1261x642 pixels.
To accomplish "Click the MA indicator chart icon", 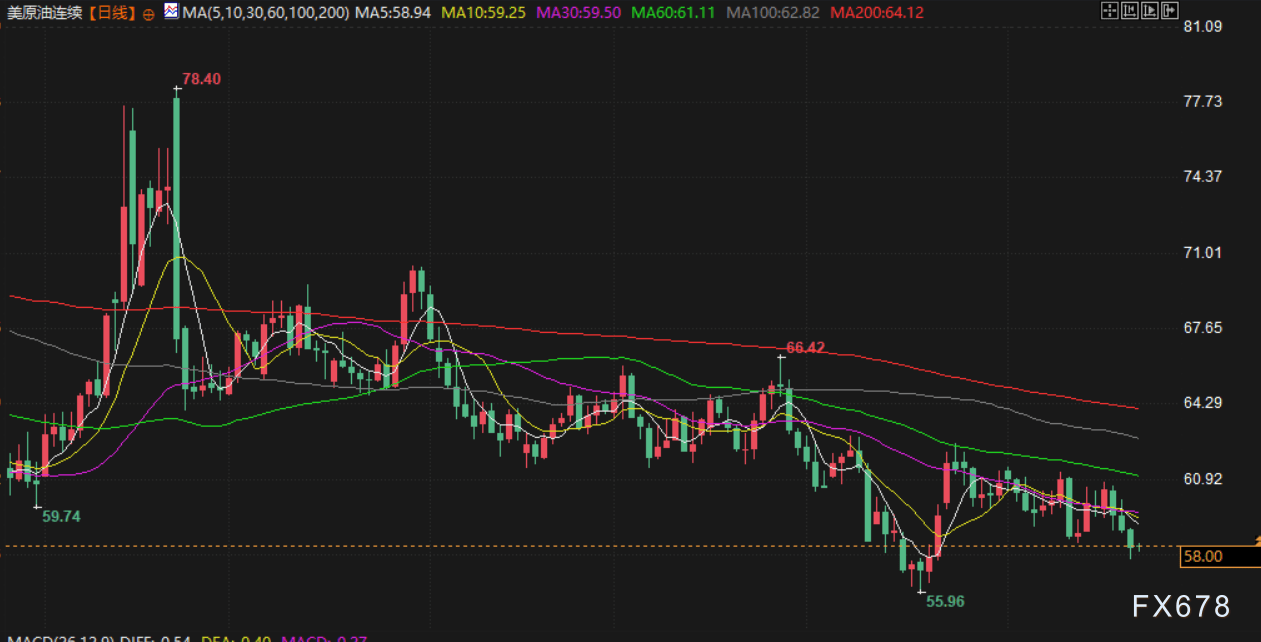I will (x=171, y=12).
